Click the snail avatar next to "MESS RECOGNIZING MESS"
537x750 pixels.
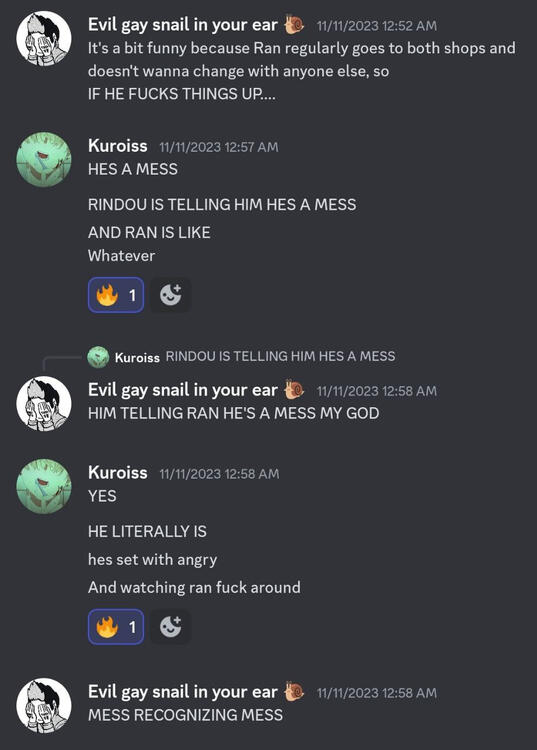(44, 706)
